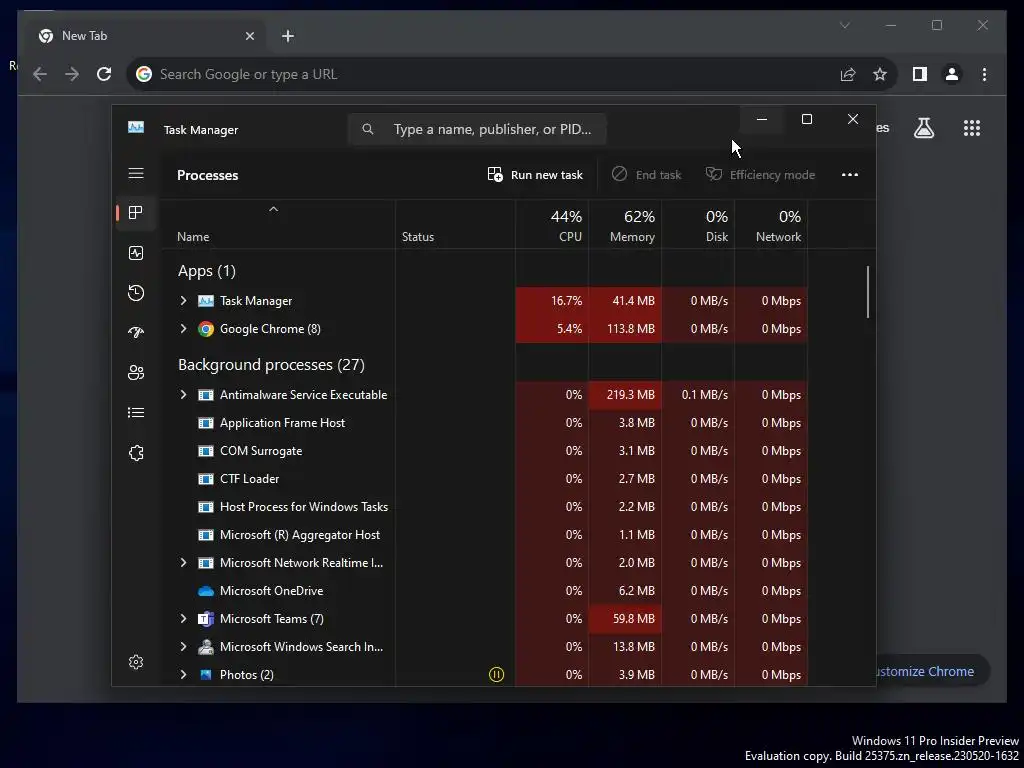Bookmark this tab with the star icon
1024x768 pixels.
pyautogui.click(x=880, y=74)
